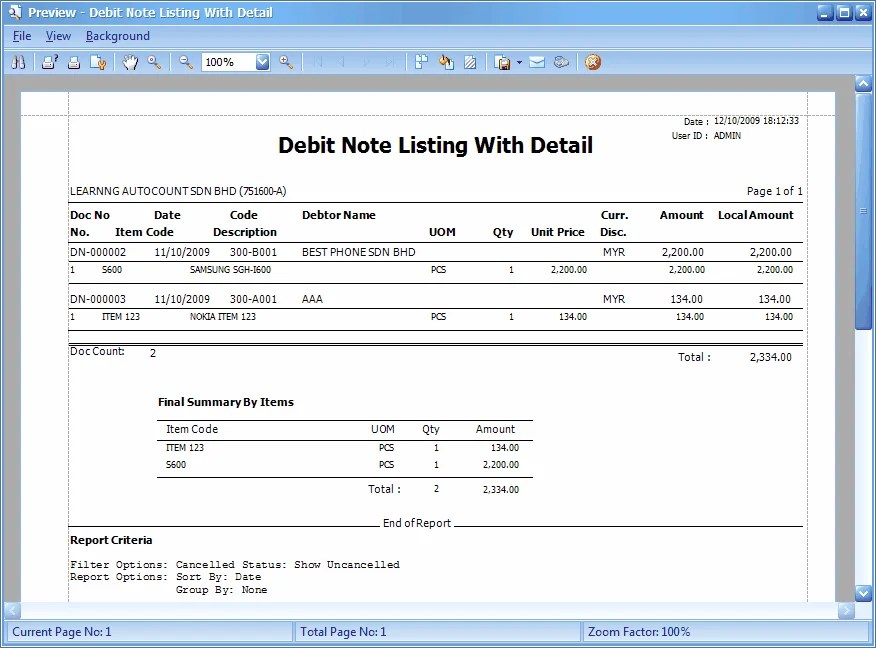Click the Email report envelope icon
Screen dimensions: 876x648
tap(537, 62)
